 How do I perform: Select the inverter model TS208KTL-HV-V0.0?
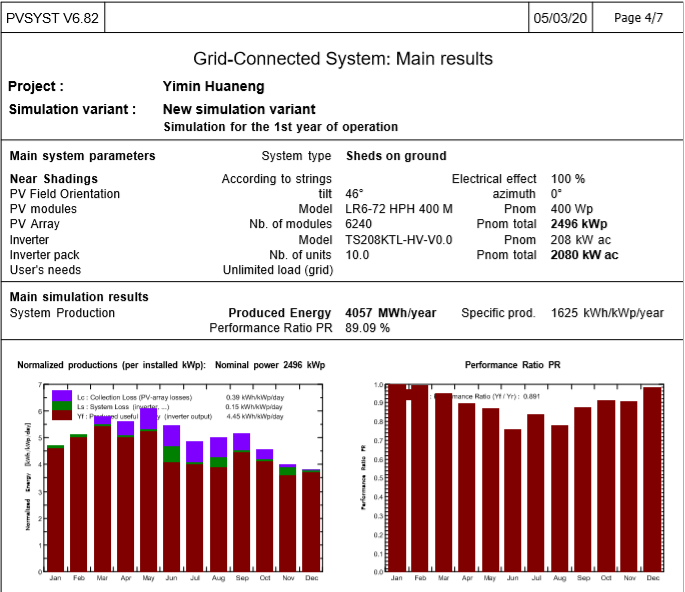click(x=398, y=240)
